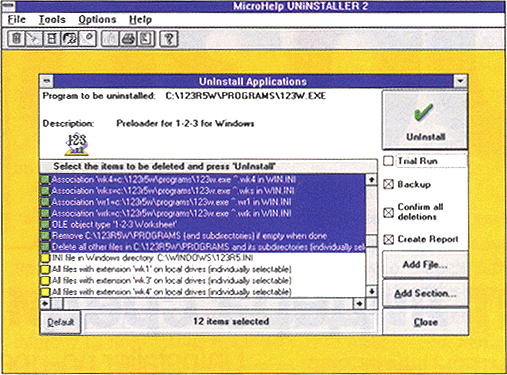Select the "All files with extension 'wk3'" row text
Image resolution: width=507 pixels, height=375 pixels.
(171, 281)
